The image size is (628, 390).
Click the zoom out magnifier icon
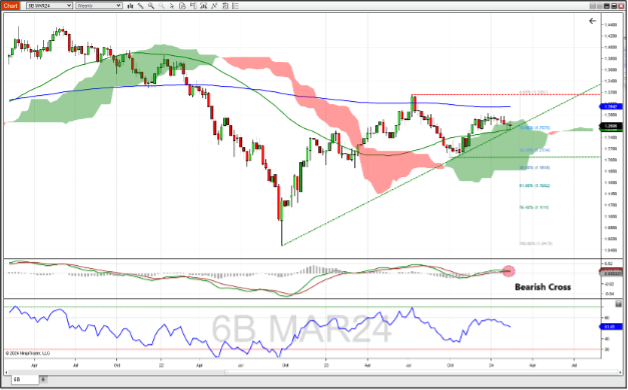coord(161,6)
